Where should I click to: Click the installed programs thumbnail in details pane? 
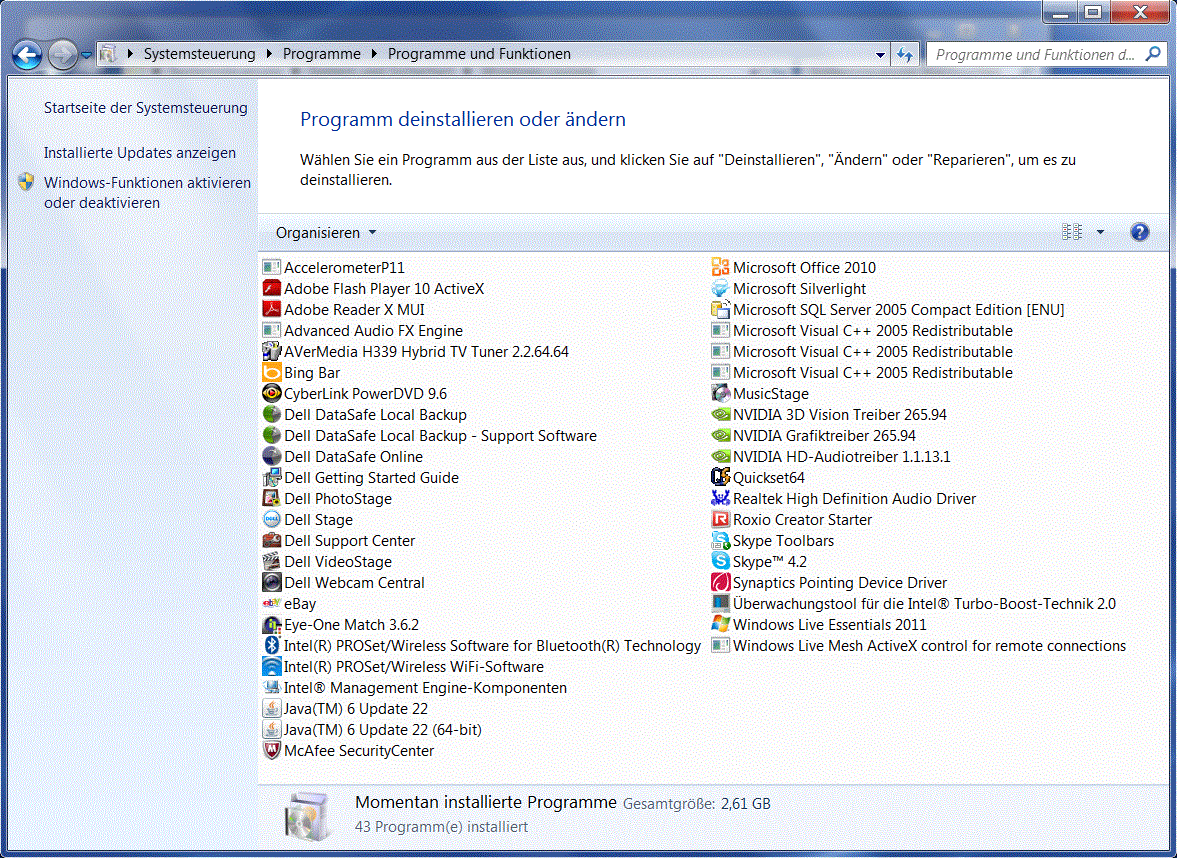pyautogui.click(x=308, y=816)
